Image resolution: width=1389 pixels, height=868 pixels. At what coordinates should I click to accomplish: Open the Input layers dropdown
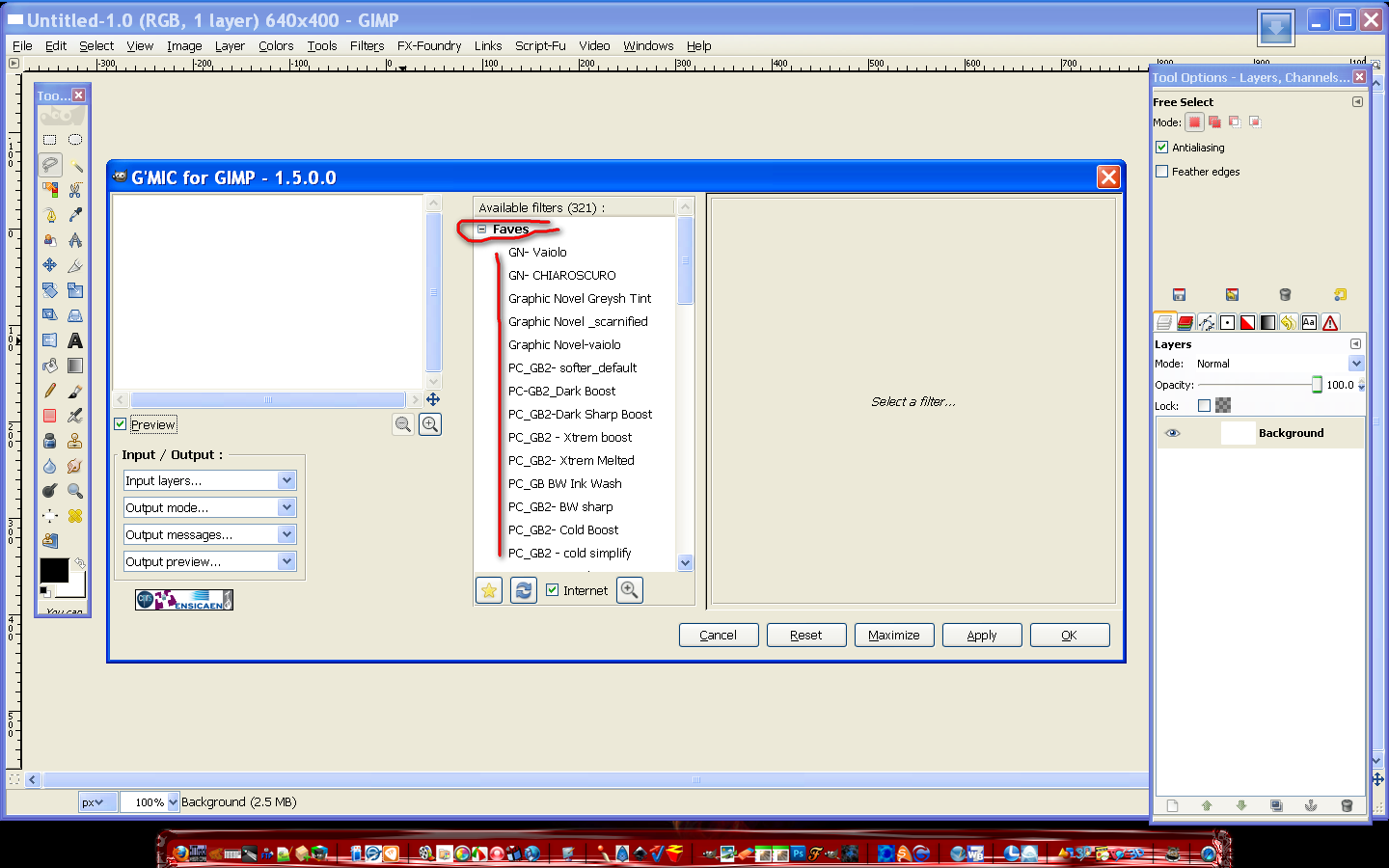tap(209, 480)
